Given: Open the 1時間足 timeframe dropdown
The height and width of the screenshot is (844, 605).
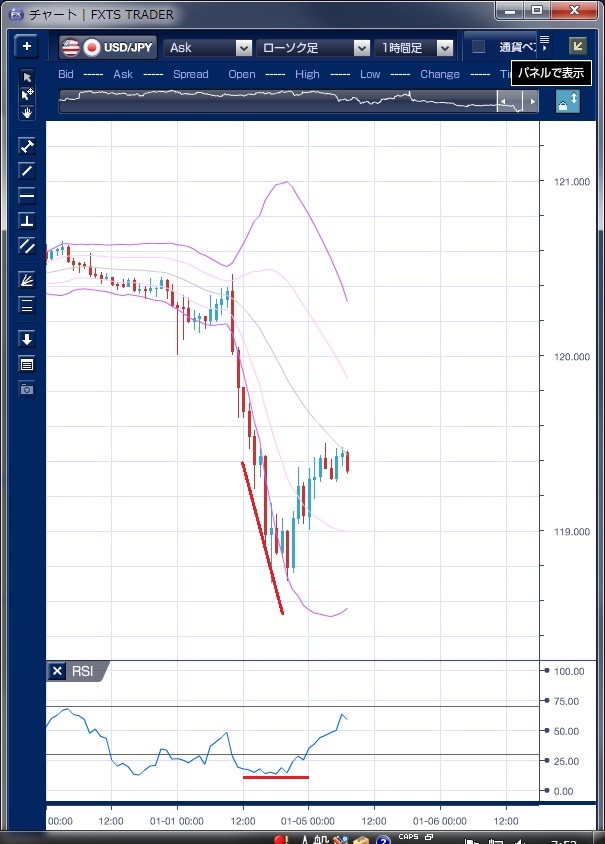Looking at the screenshot, I should (444, 48).
